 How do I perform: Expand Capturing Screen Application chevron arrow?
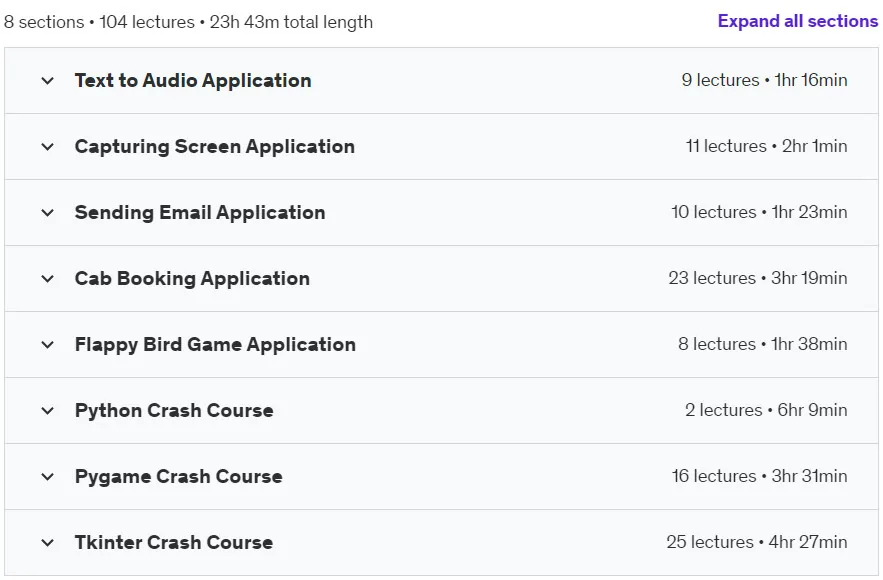coord(48,147)
